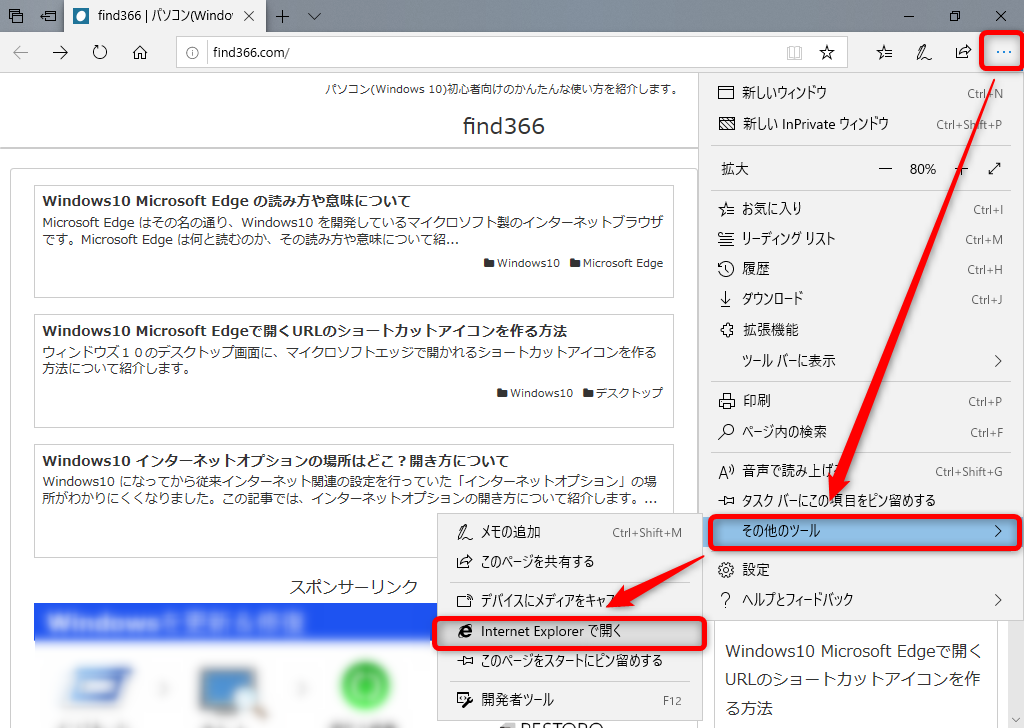
Task: Choose 新しい InPrivate ウィンドウ menu item
Action: [861, 124]
